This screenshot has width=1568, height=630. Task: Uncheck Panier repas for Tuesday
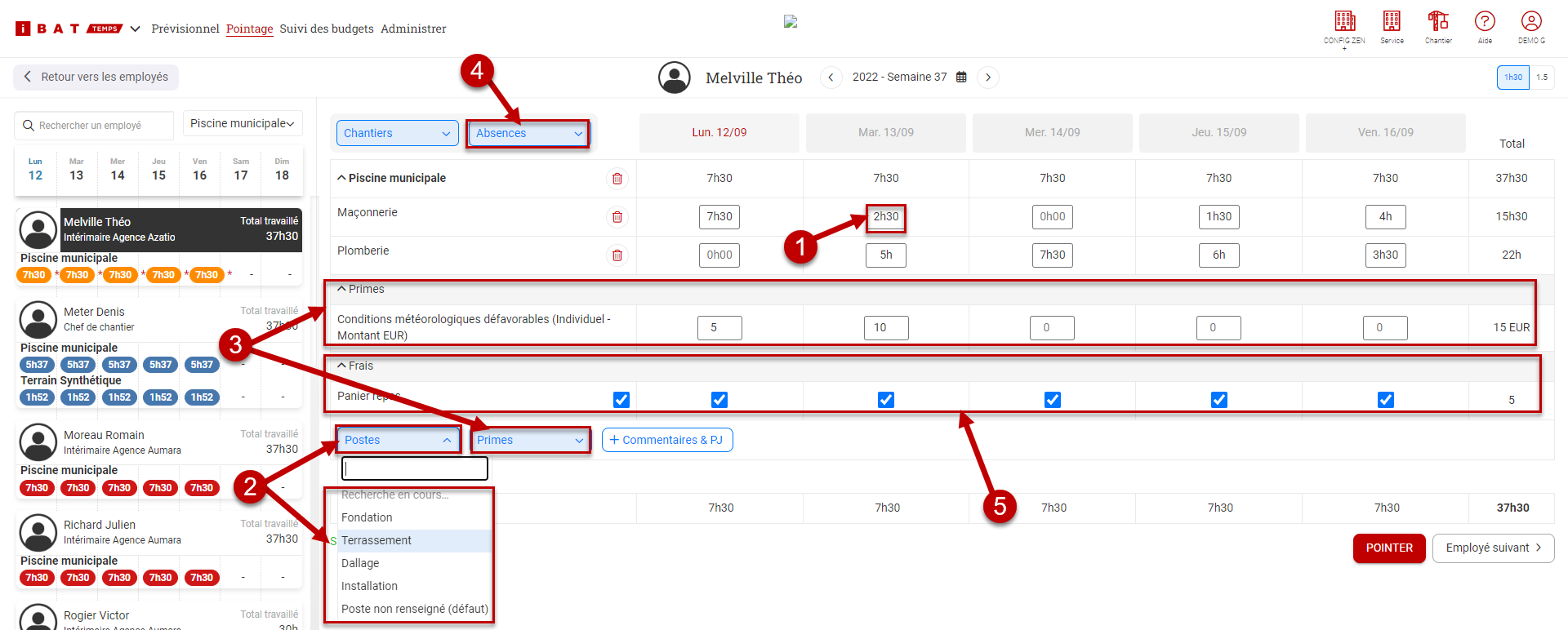886,400
